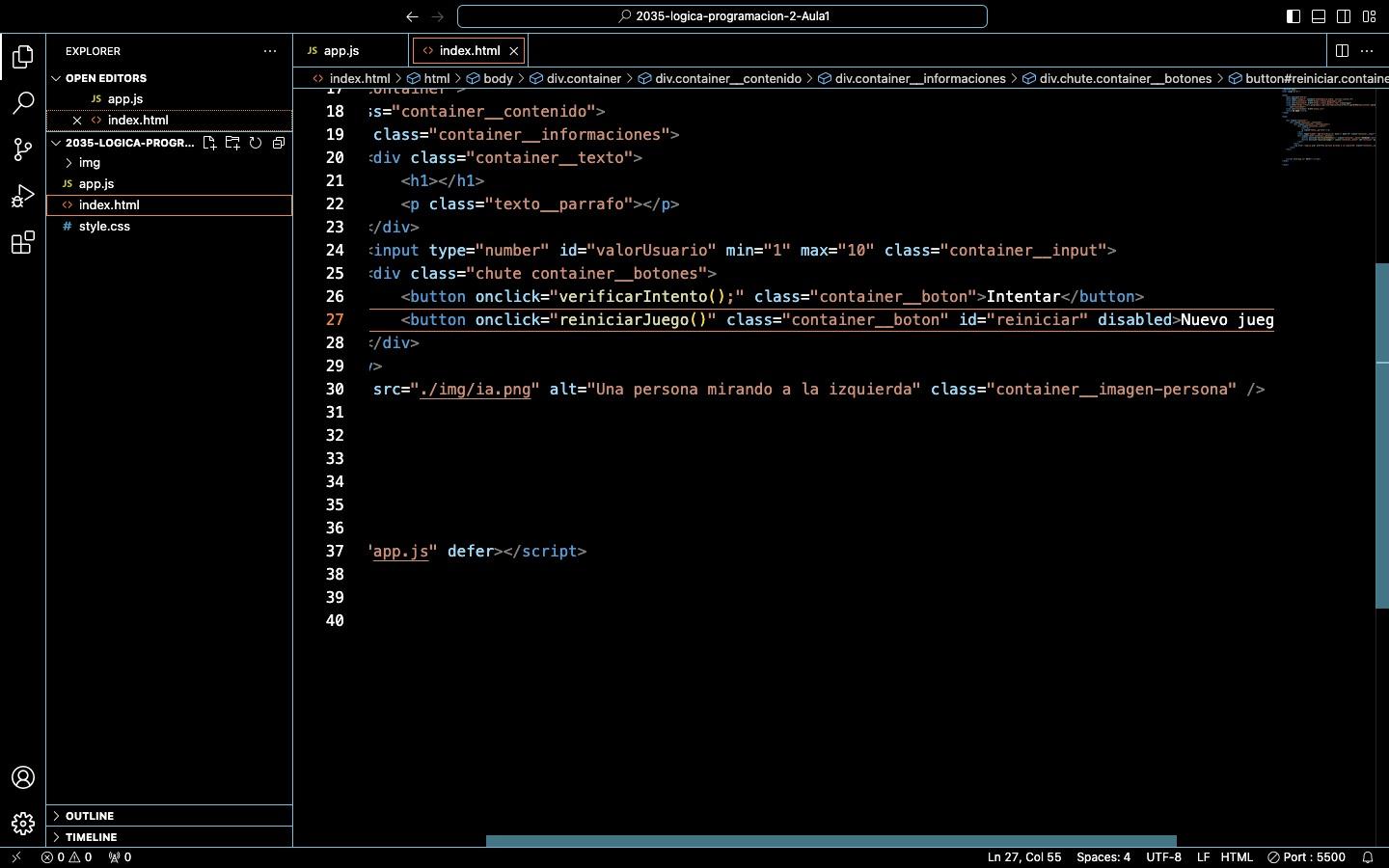Create new folder in project

[232, 143]
